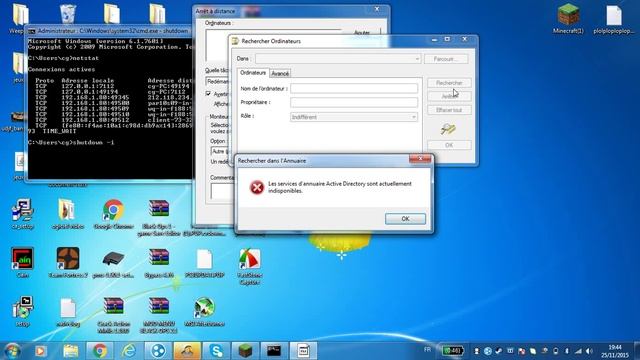The height and width of the screenshot is (360, 640).
Task: Select the blank file icon beside FastStone Capture
Action: pos(204,263)
